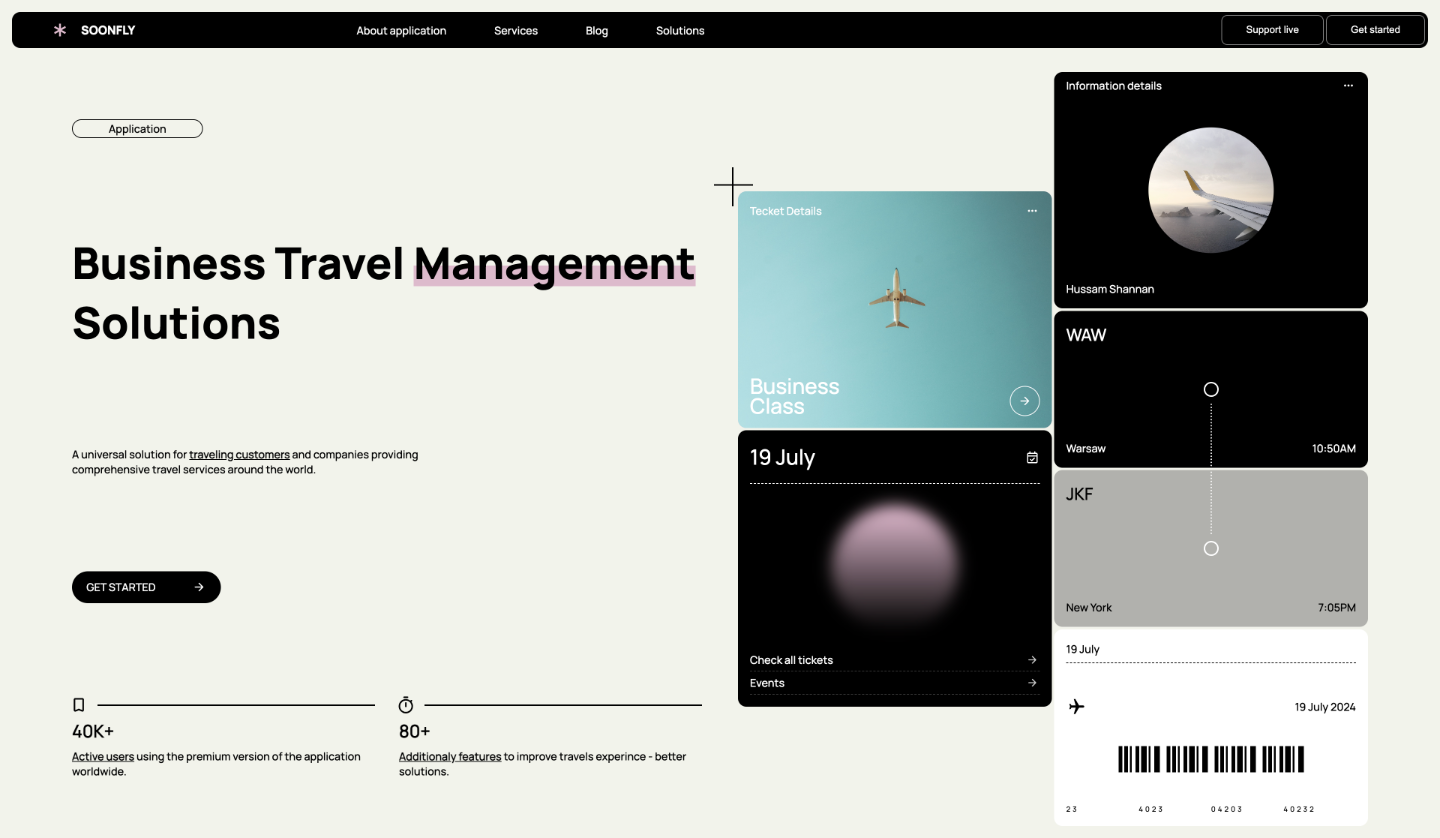
Task: Click the pink blurred sphere graphic
Action: point(894,565)
